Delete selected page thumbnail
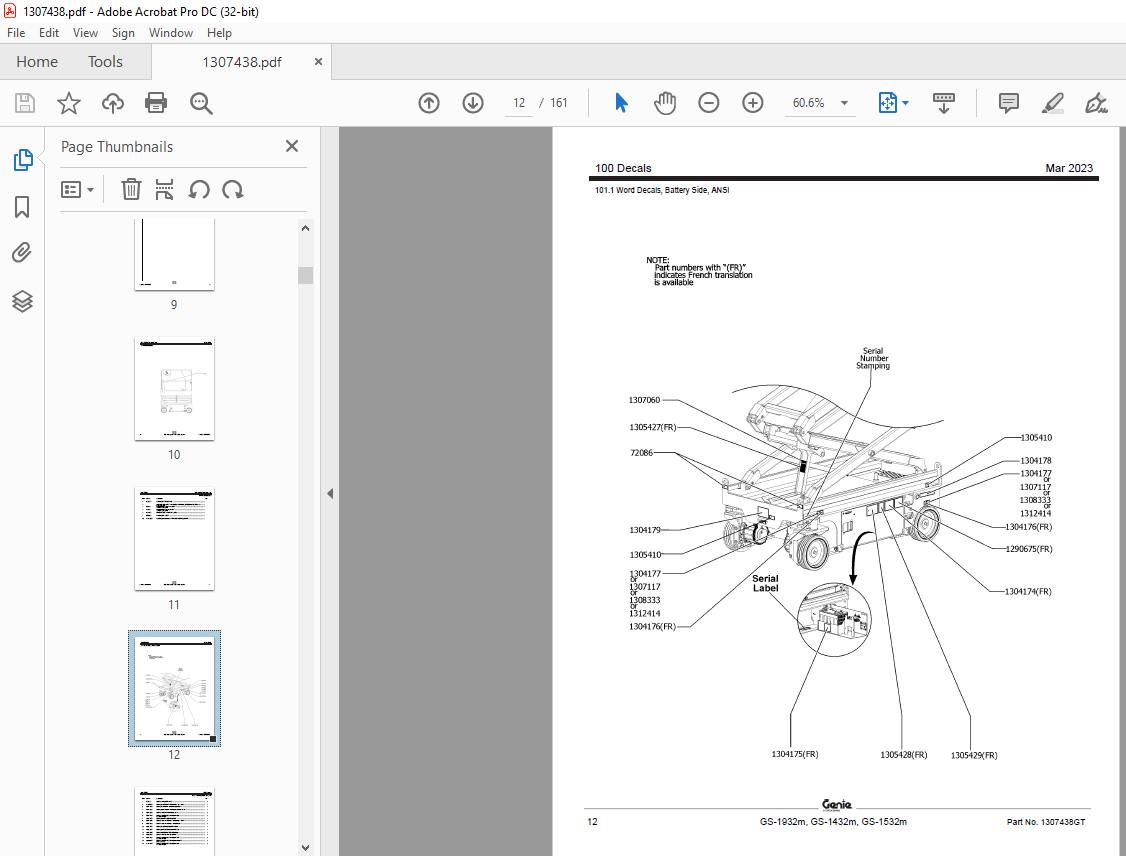The height and width of the screenshot is (856, 1126). pyautogui.click(x=131, y=190)
